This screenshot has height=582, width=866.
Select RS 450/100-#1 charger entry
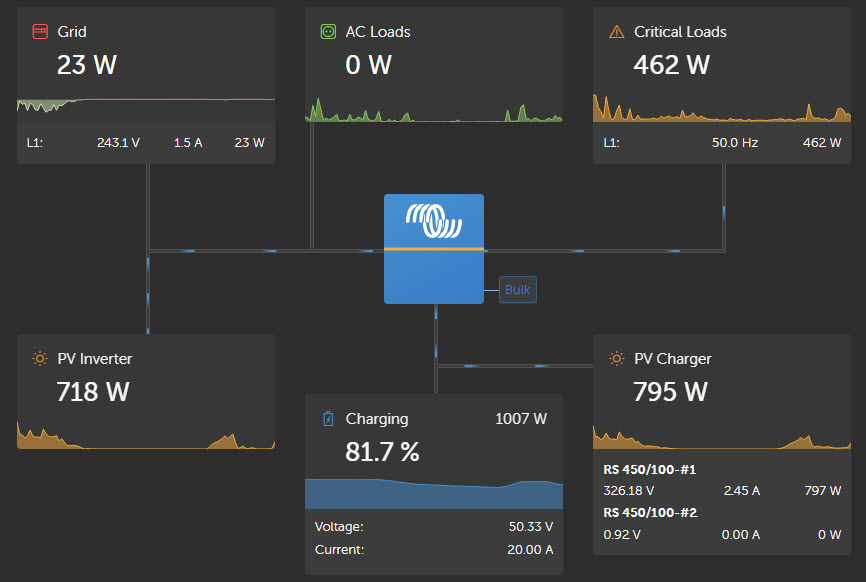coord(722,480)
